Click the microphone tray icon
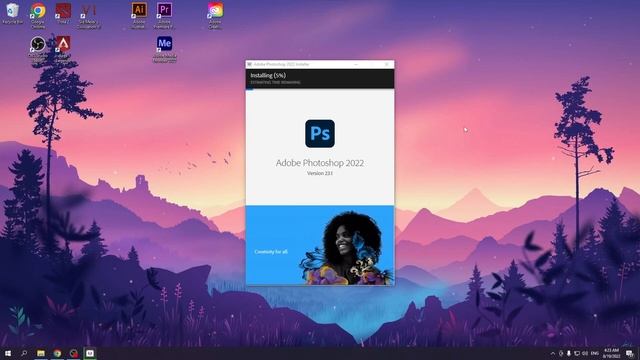Screen dimensions: 640x360 [x=569, y=353]
